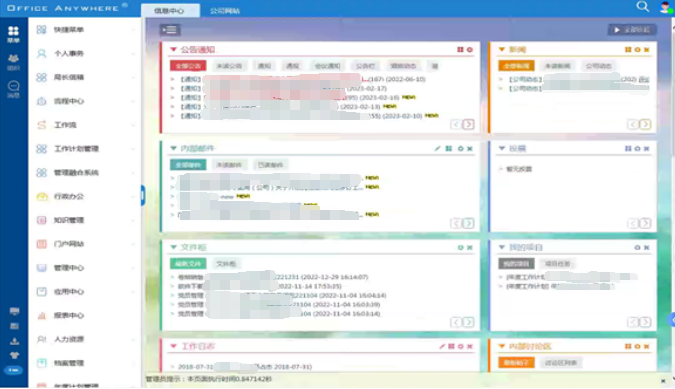This screenshot has height=389, width=675.
Task: Select 组织 icon in left rail
Action: tap(13, 62)
